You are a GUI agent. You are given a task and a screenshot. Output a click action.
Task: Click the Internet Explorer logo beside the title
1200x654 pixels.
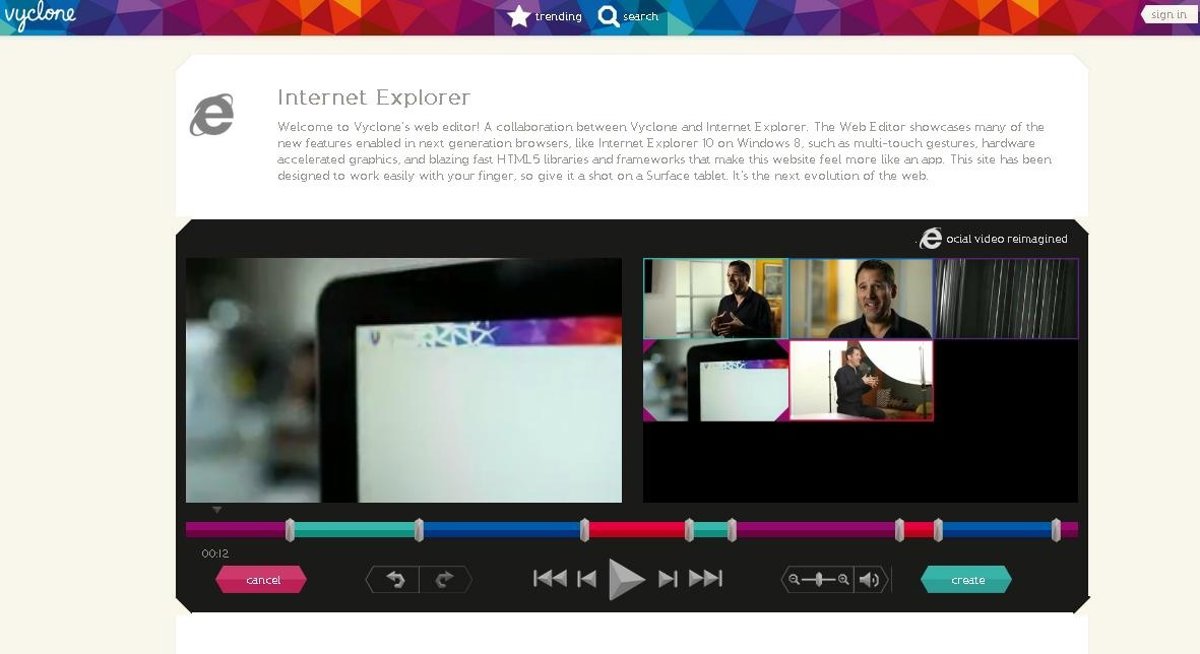click(x=212, y=115)
